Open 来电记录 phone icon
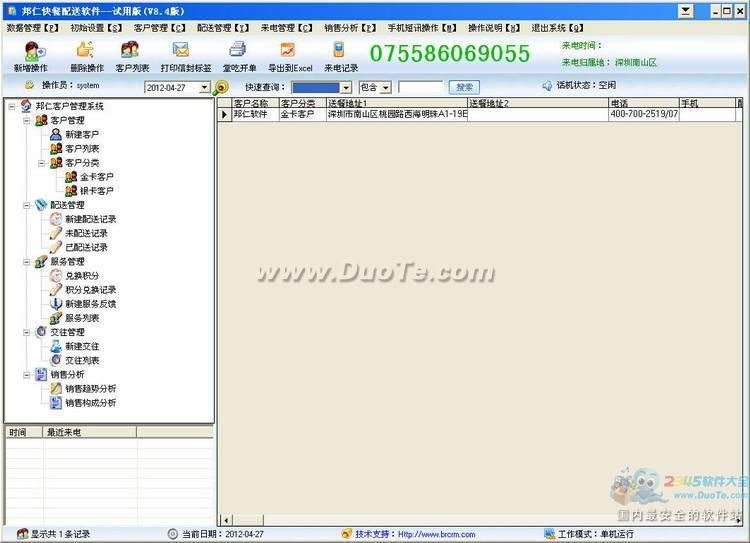750x543 pixels. [x=339, y=50]
